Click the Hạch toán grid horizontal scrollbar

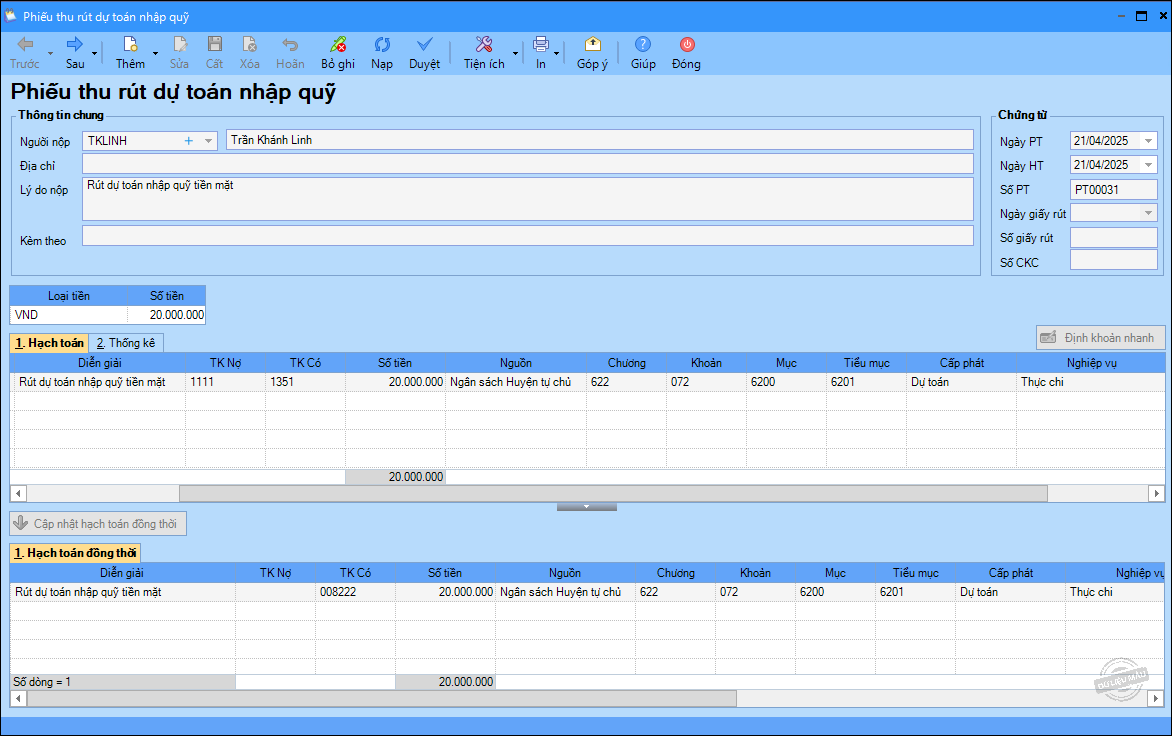click(612, 493)
